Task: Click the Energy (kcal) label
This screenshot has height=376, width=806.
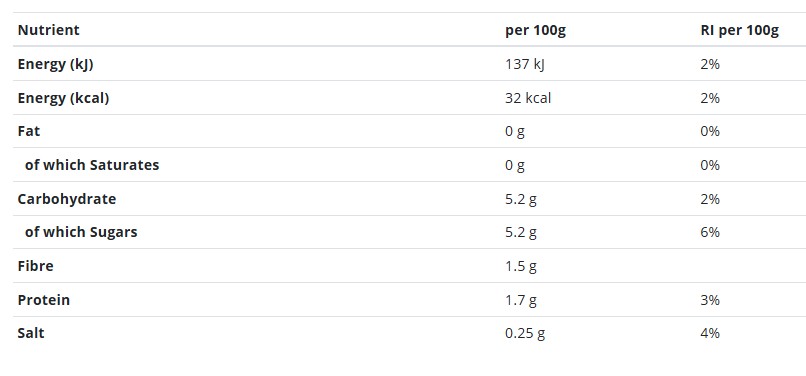Action: 63,98
